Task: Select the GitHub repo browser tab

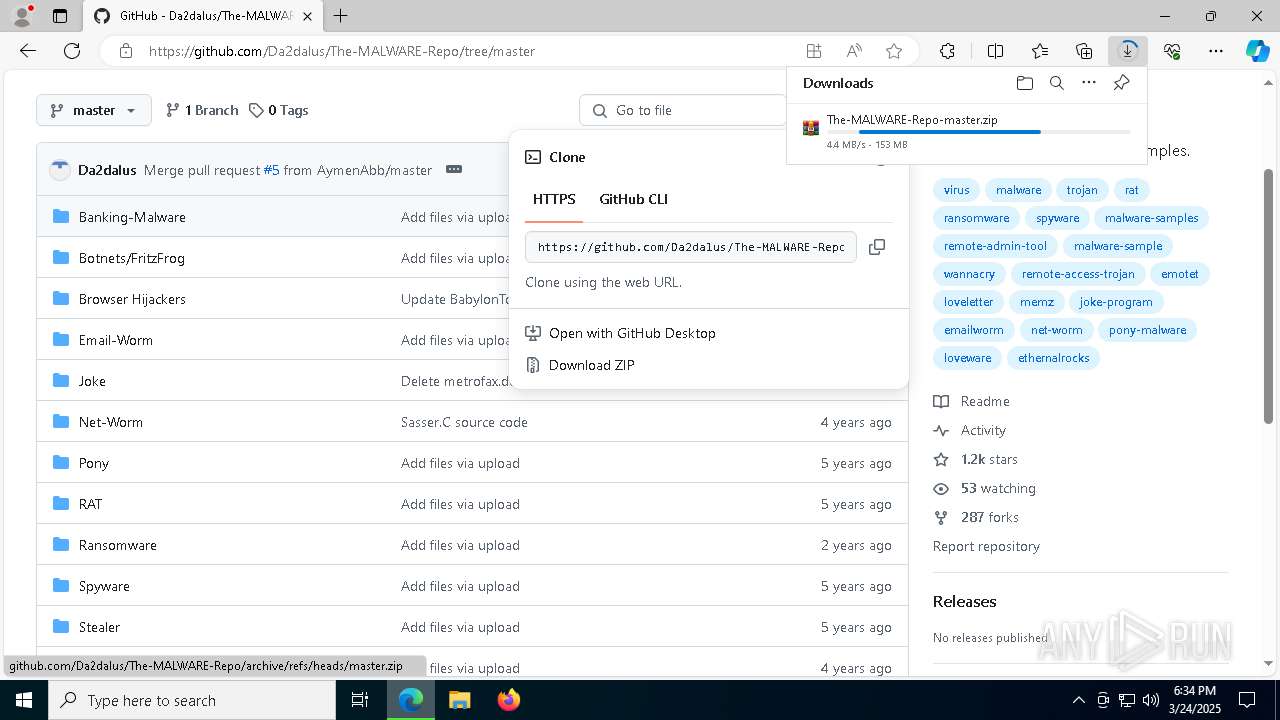Action: [205, 16]
